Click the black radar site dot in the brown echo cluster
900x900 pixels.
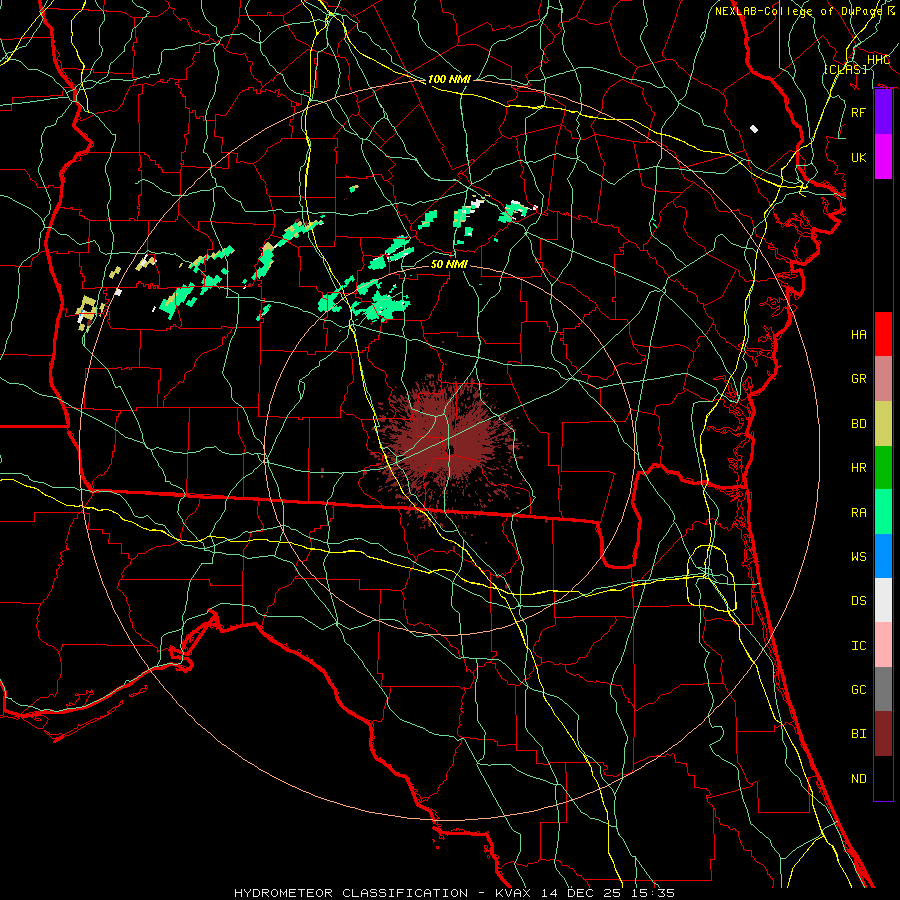coord(451,449)
